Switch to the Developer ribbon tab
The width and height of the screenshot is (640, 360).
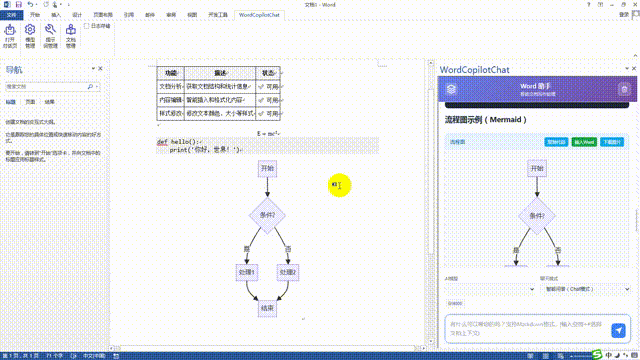tap(218, 15)
